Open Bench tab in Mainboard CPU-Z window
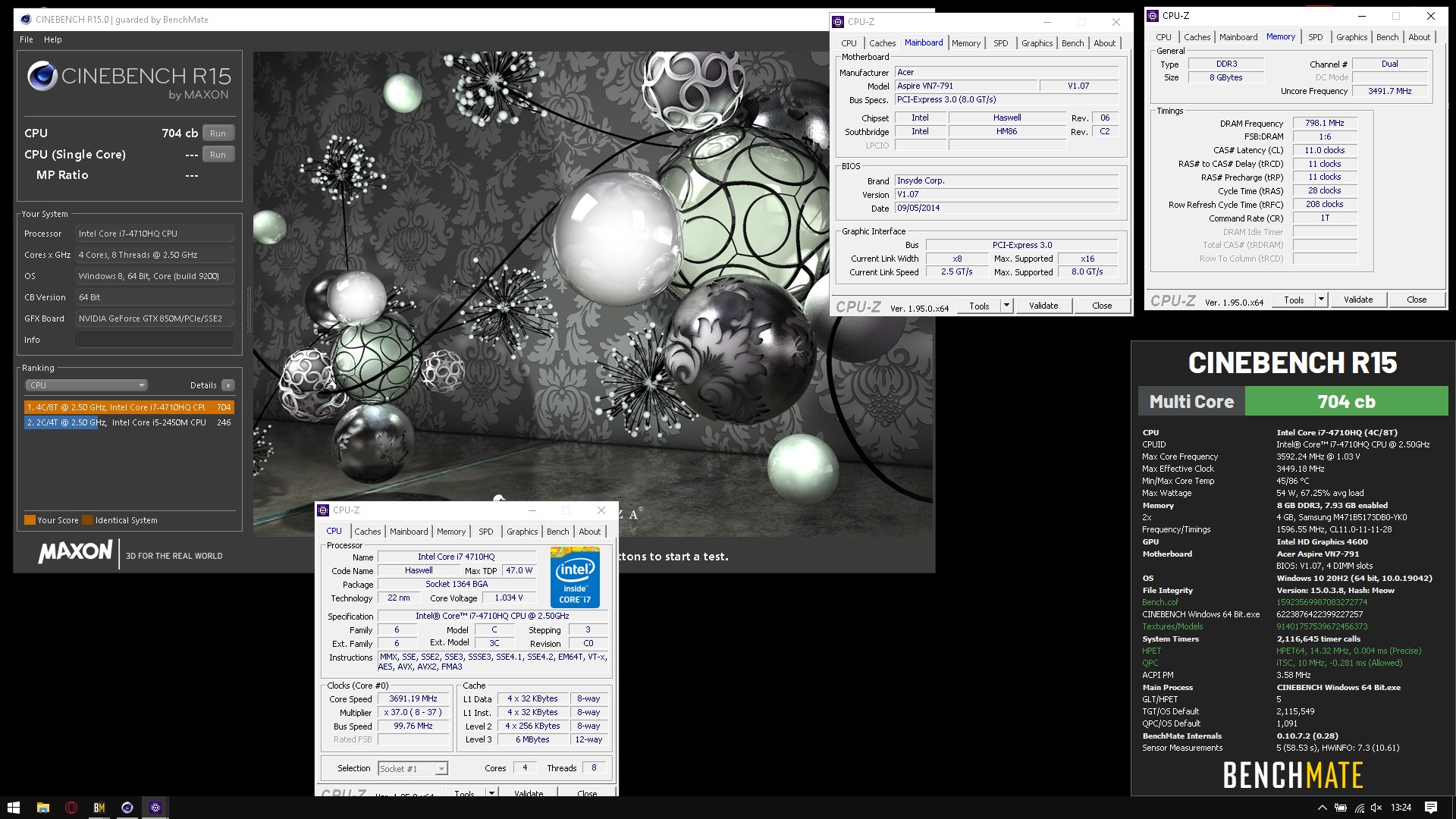Viewport: 1456px width, 819px height. [x=1072, y=43]
